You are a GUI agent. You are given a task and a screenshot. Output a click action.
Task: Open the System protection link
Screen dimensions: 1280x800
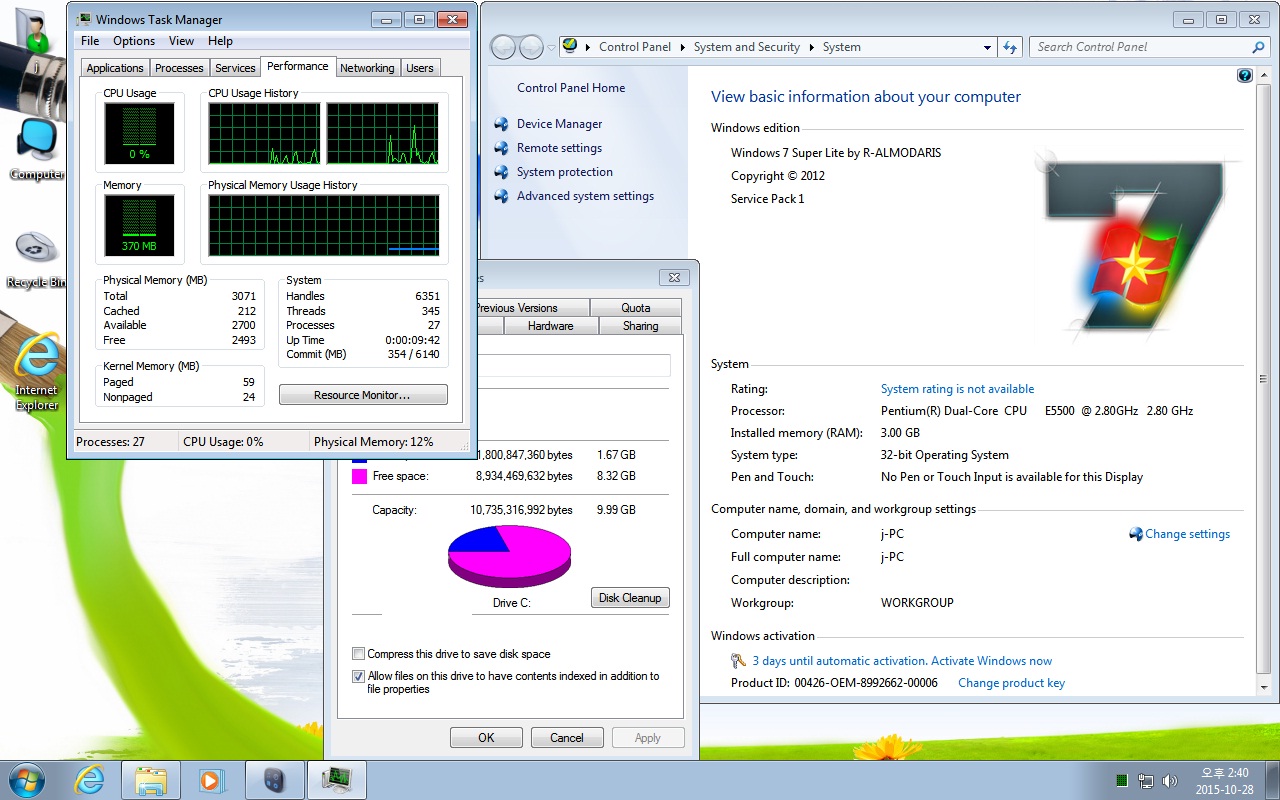565,172
